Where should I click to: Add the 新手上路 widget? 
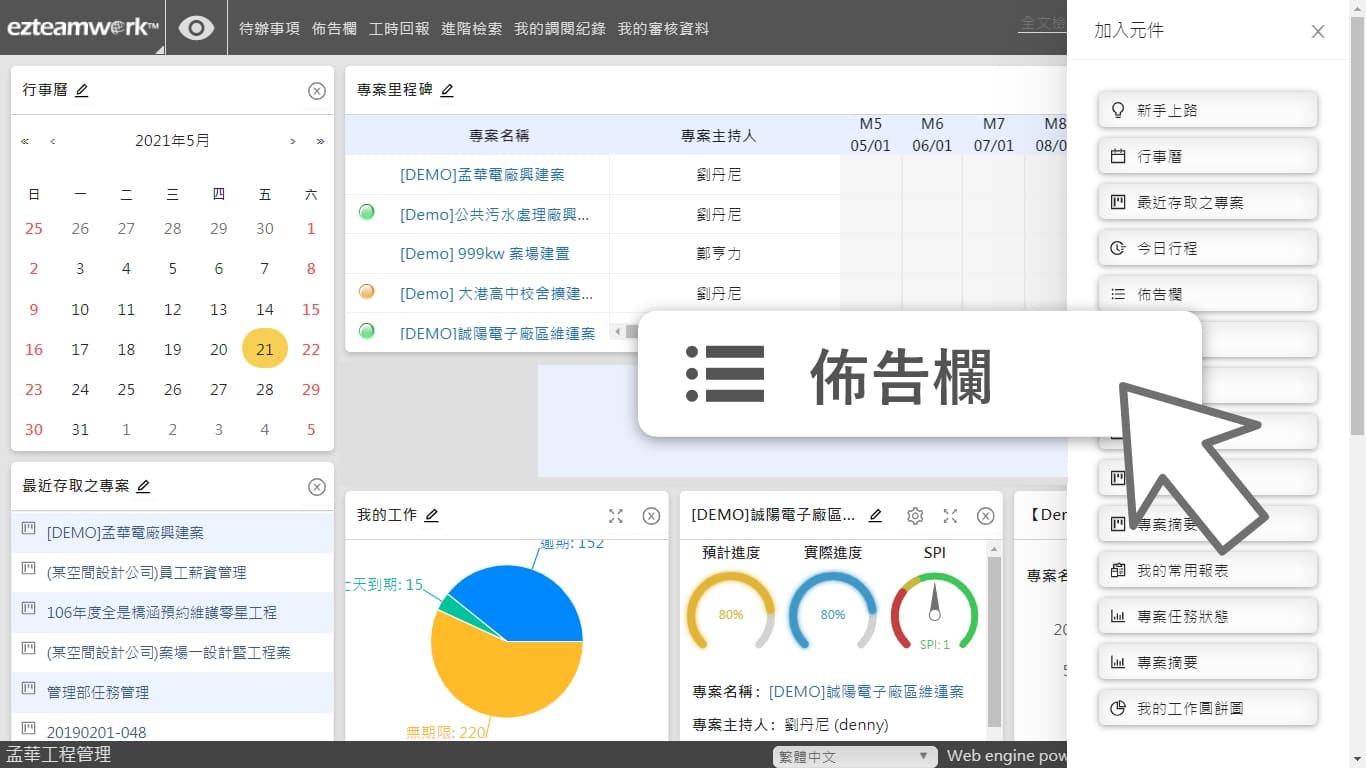pyautogui.click(x=1207, y=110)
